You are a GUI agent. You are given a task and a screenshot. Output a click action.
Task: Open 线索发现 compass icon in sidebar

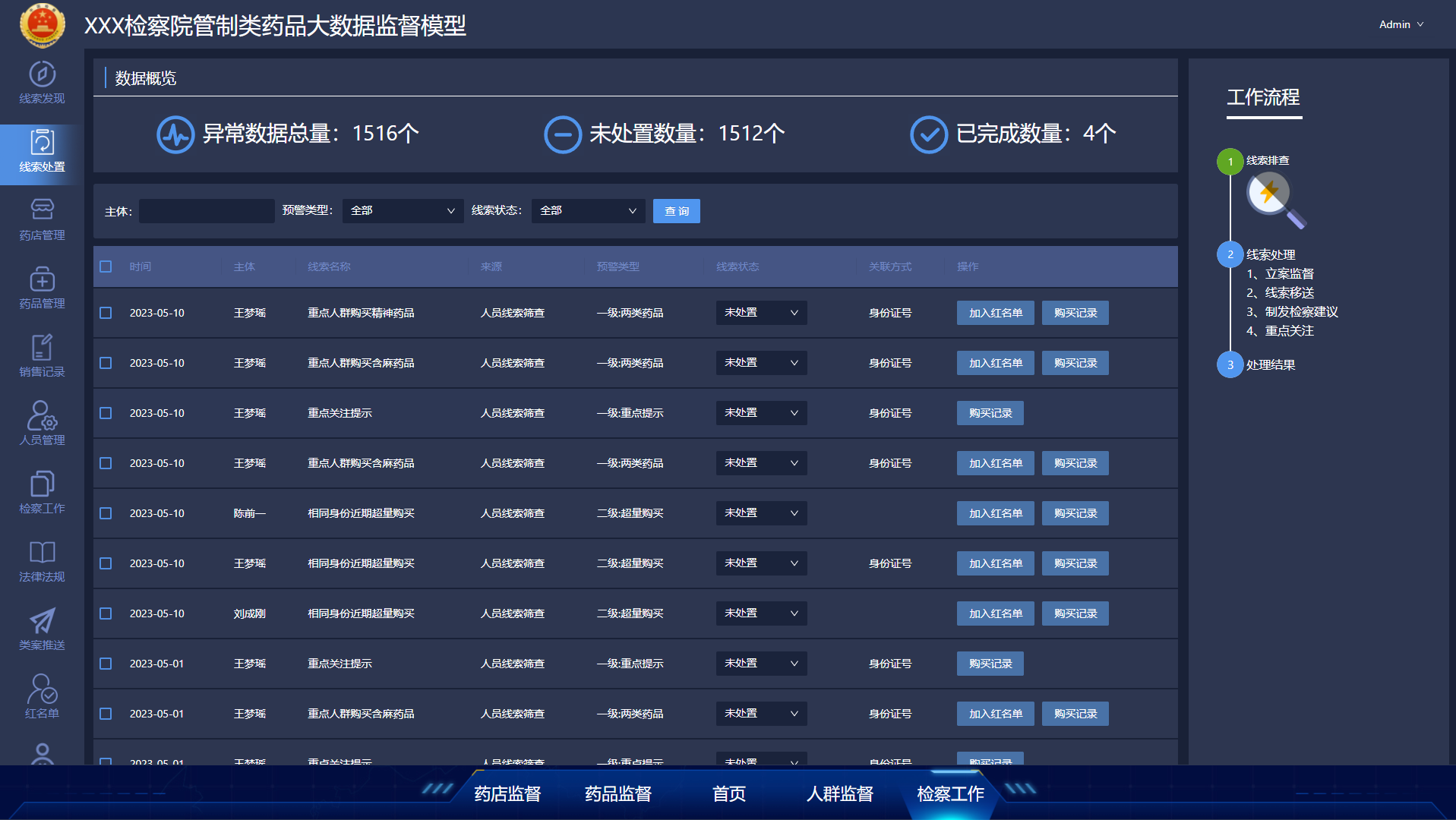click(42, 74)
